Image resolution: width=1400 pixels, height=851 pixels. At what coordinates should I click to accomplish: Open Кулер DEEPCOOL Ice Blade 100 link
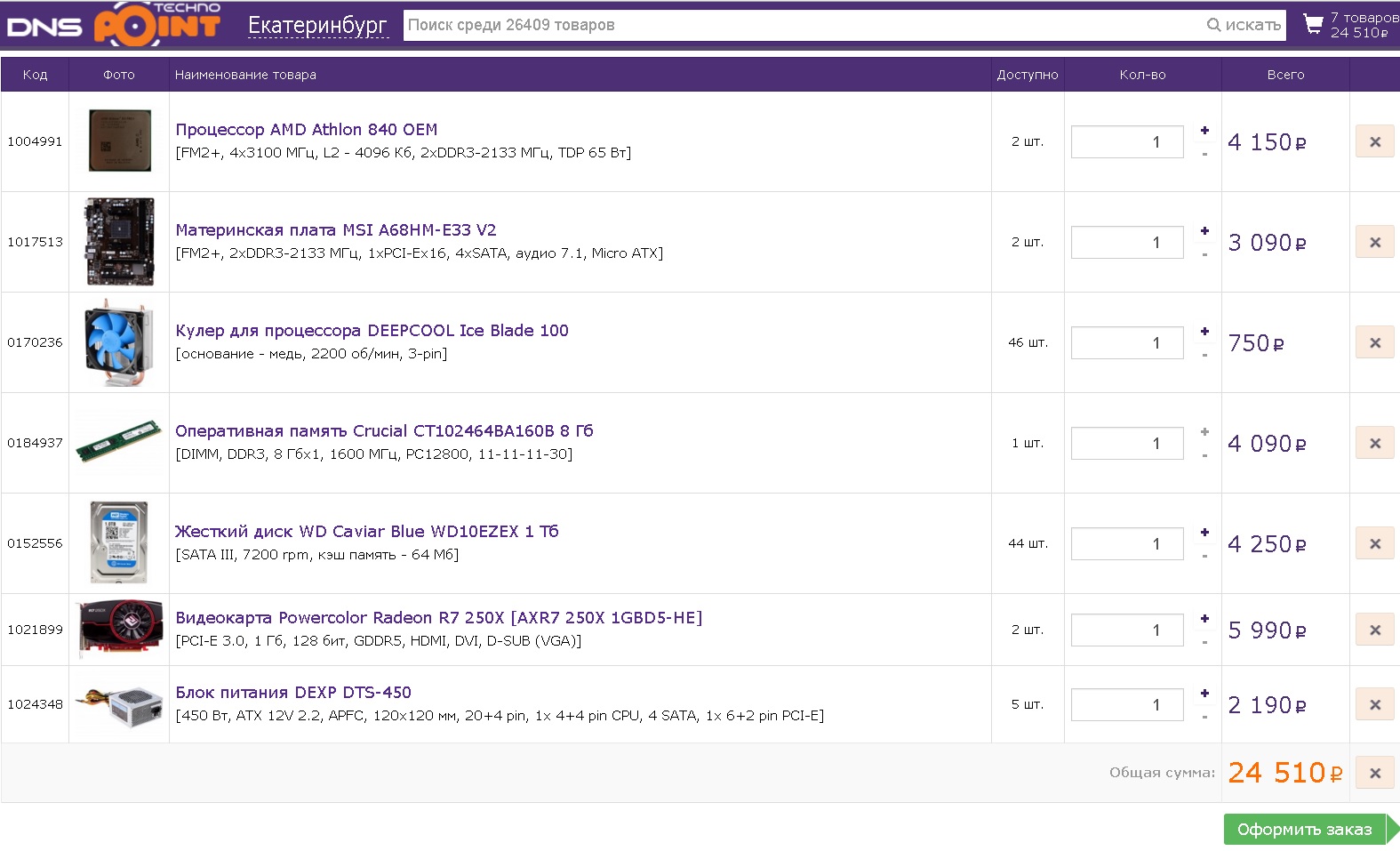tap(372, 331)
